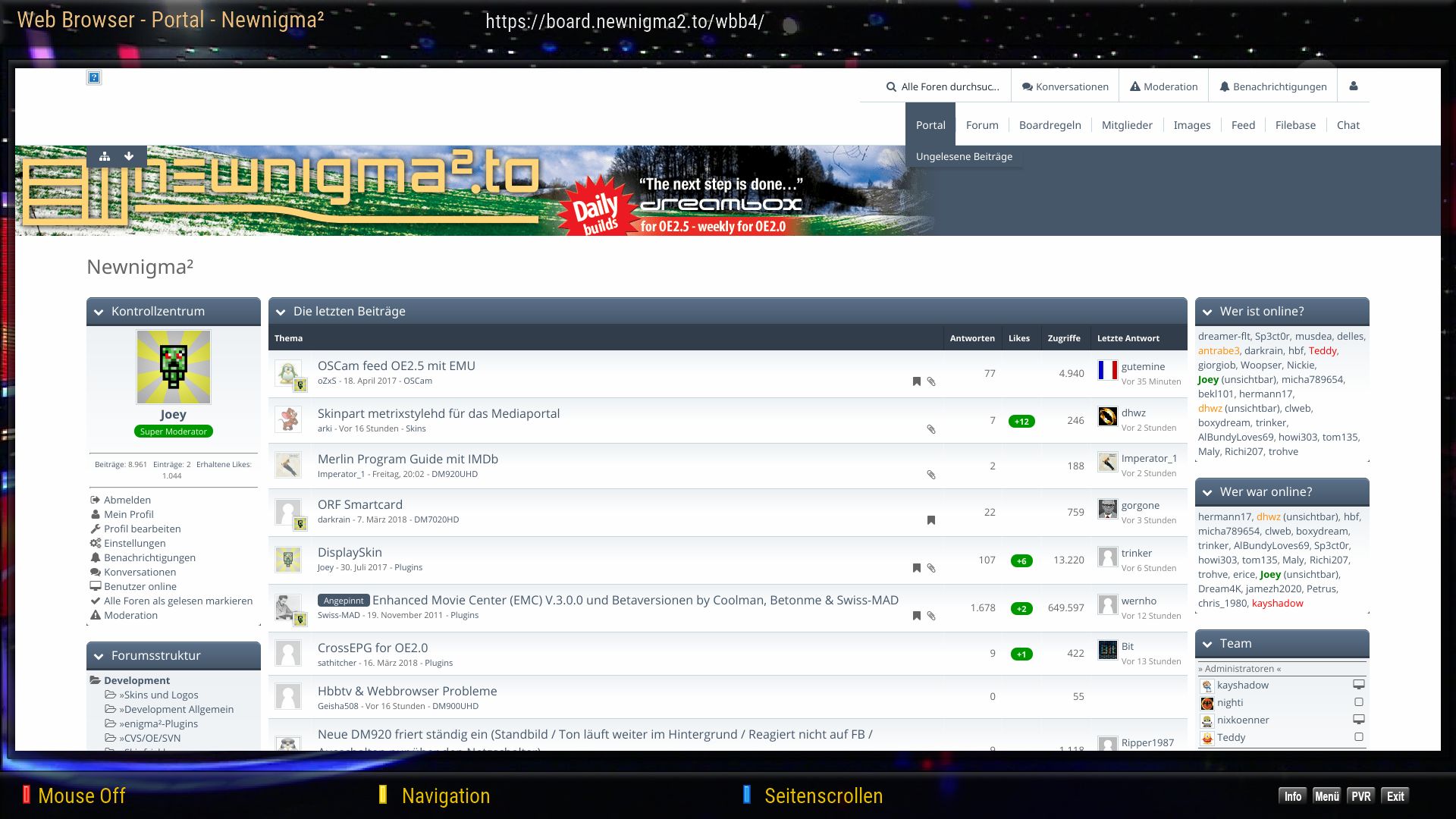Collapse the Kontrollzentrum panel

pos(99,312)
